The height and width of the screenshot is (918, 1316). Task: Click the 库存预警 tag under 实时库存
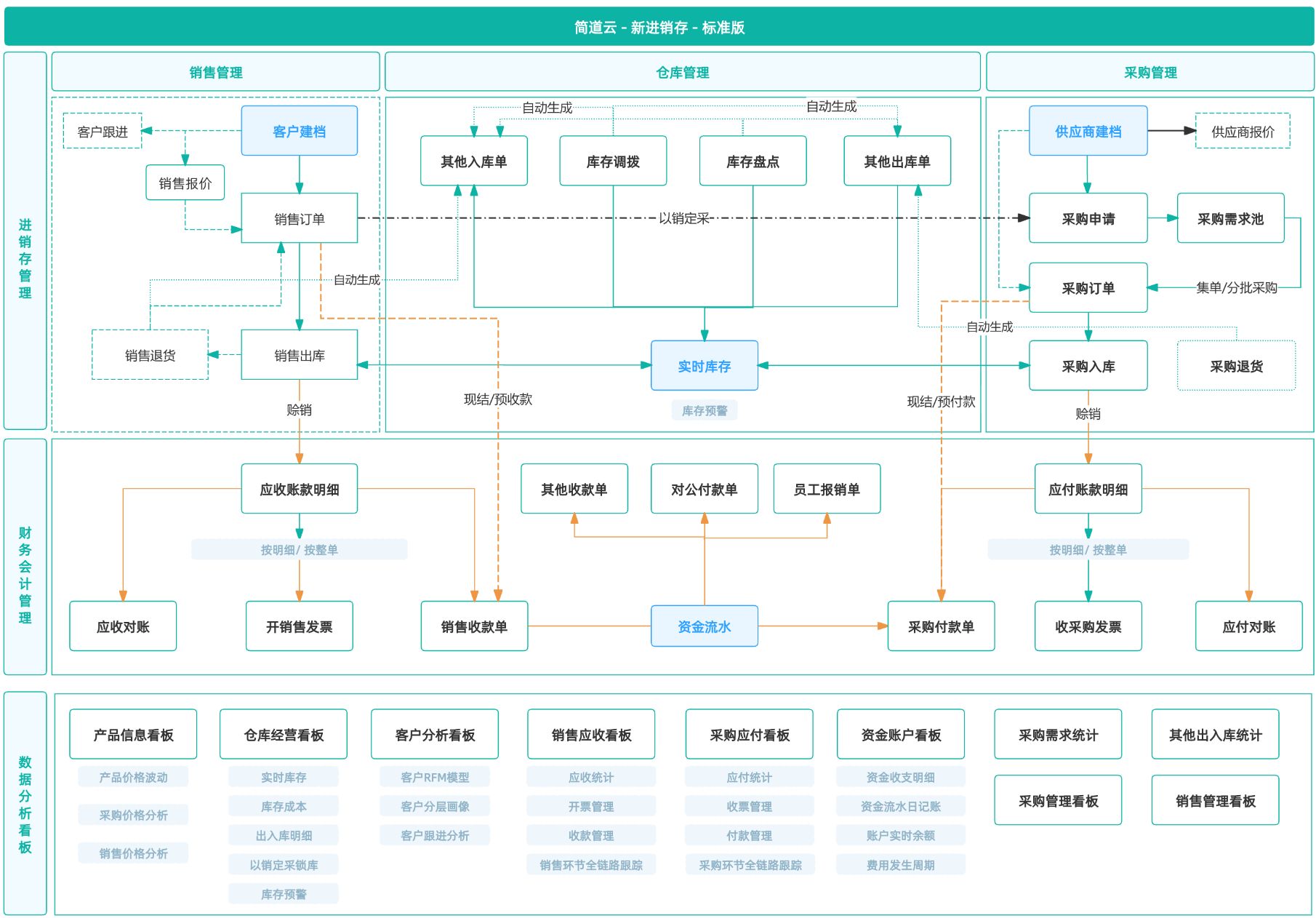705,410
